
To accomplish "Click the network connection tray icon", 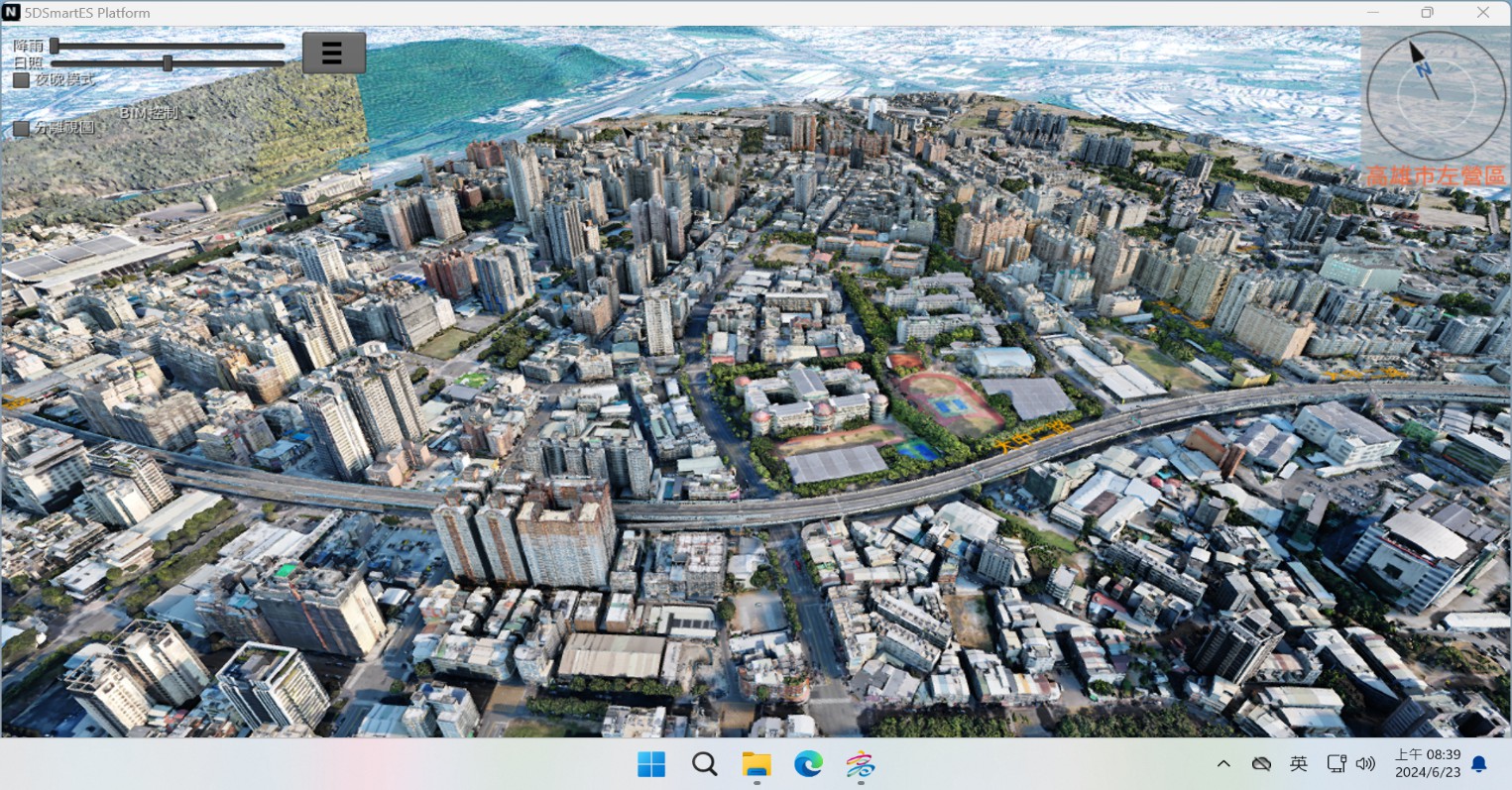I will click(x=1337, y=763).
